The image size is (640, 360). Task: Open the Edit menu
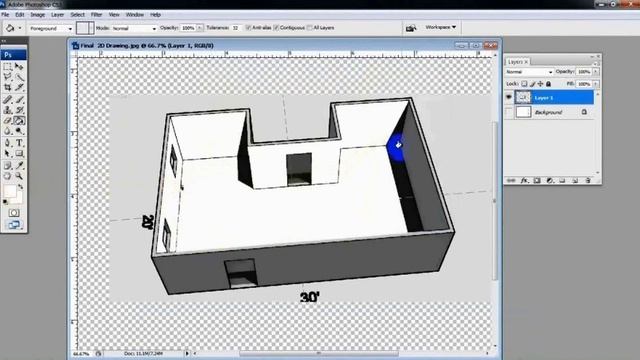[20, 15]
